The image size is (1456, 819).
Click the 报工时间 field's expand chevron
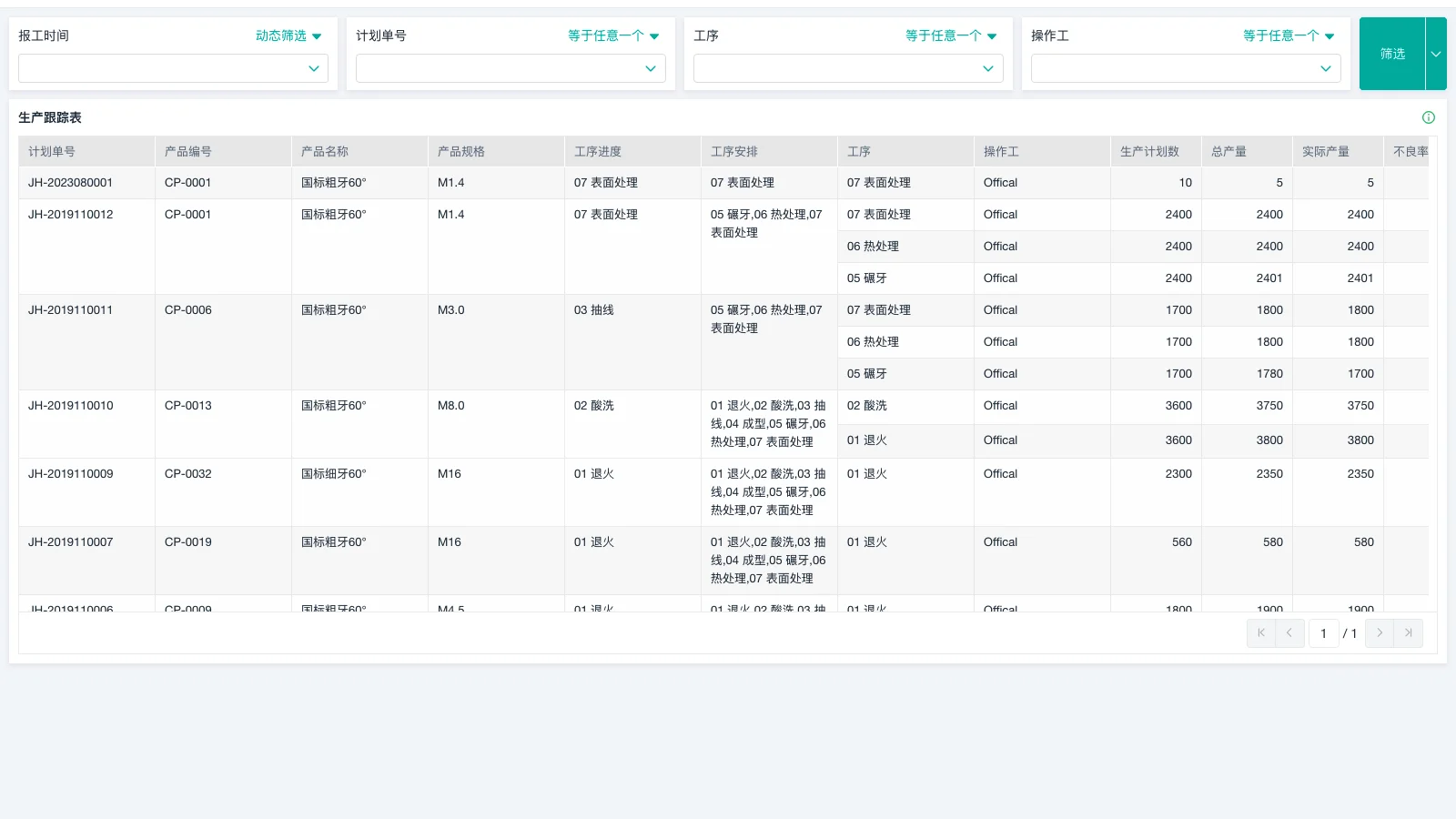coord(313,68)
